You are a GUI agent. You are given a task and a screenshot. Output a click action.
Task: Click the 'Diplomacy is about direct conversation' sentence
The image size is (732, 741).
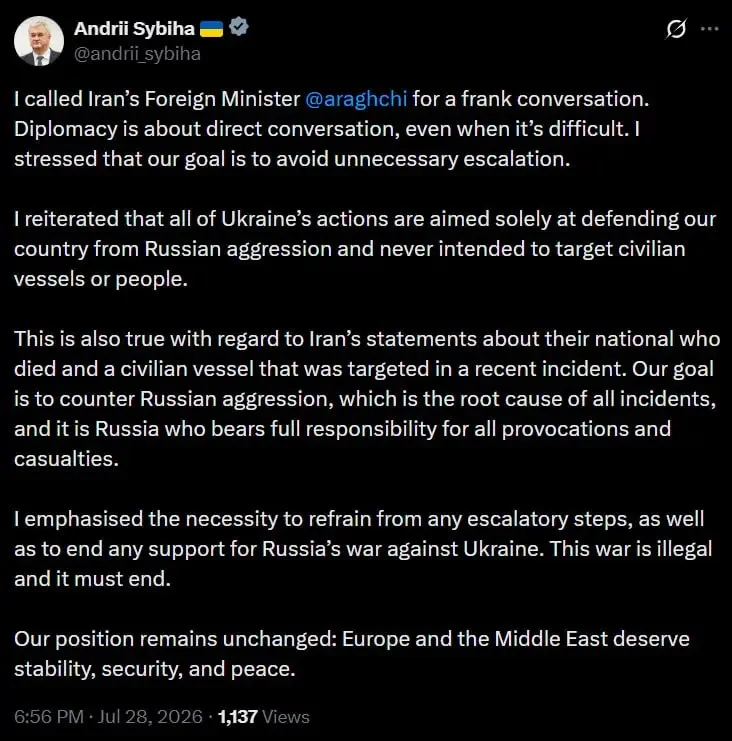pos(319,129)
